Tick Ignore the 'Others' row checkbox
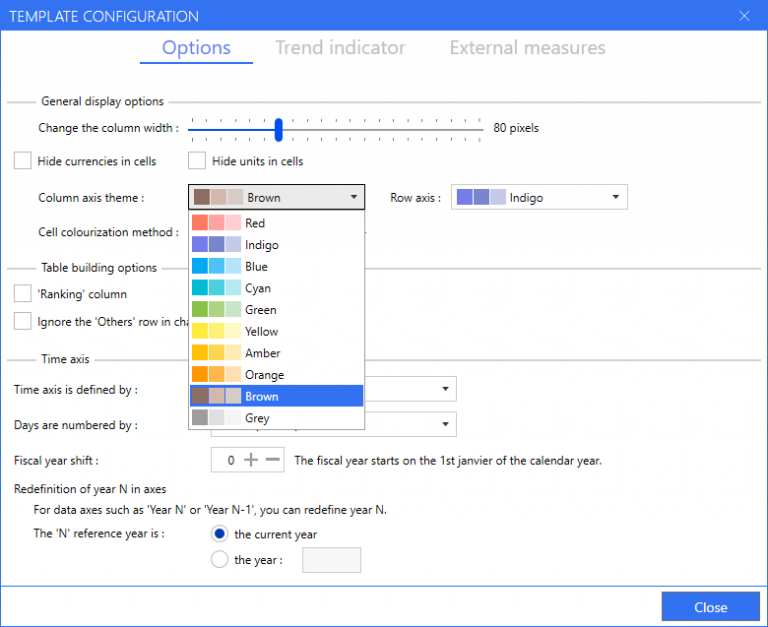 click(x=23, y=321)
